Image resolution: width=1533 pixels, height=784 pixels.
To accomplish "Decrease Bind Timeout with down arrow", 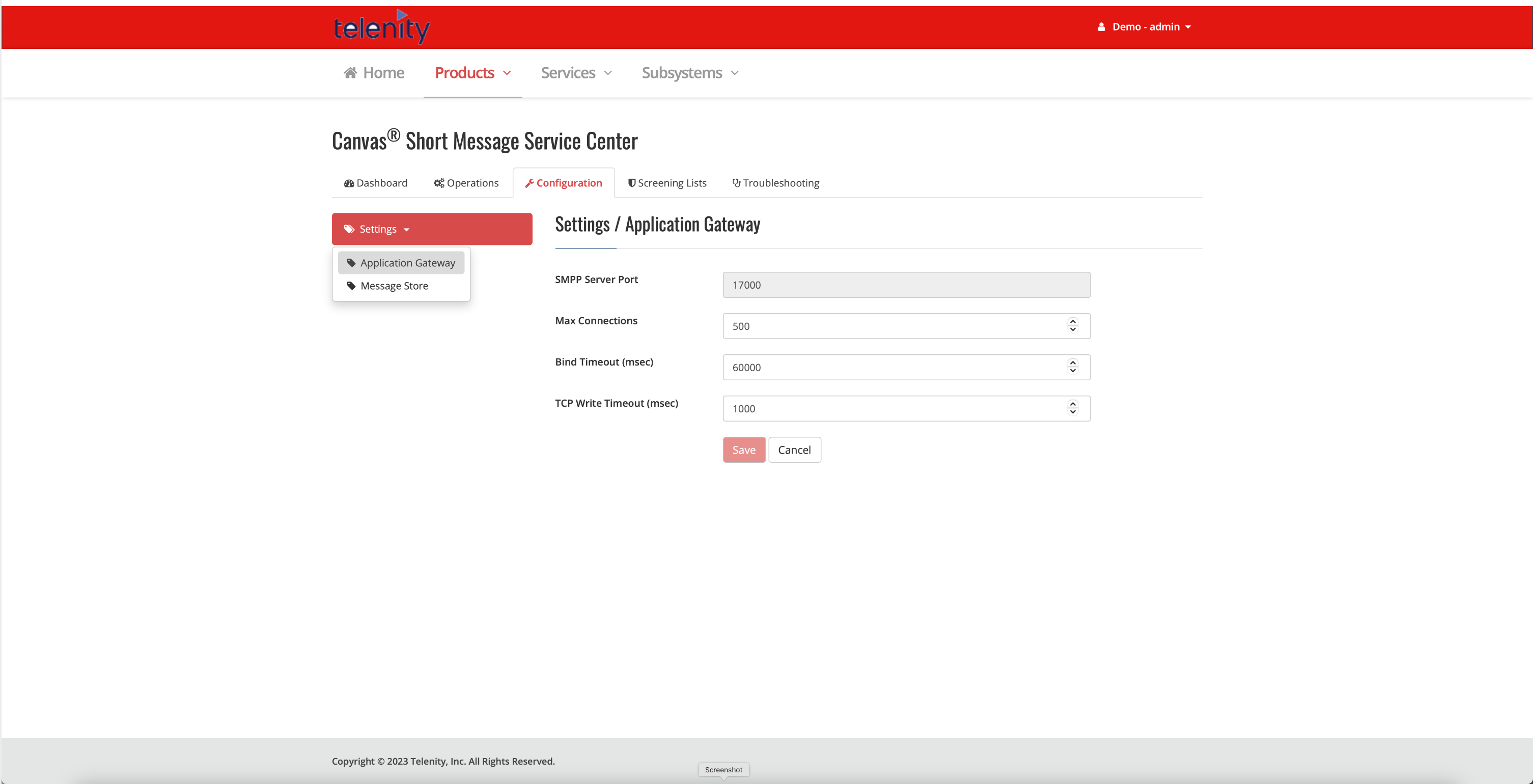I will (x=1072, y=371).
